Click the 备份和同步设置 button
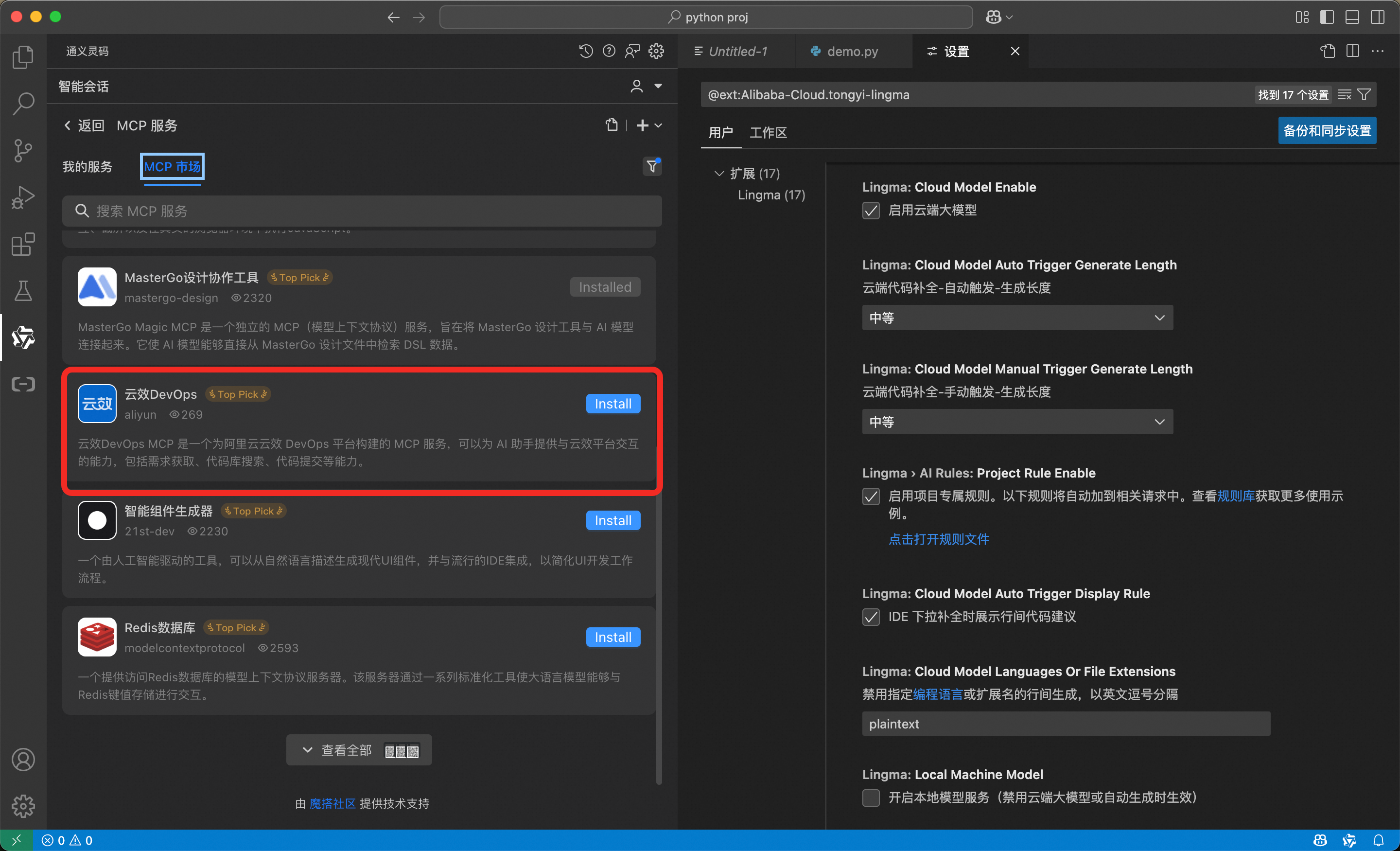The image size is (1400, 851). [x=1327, y=130]
